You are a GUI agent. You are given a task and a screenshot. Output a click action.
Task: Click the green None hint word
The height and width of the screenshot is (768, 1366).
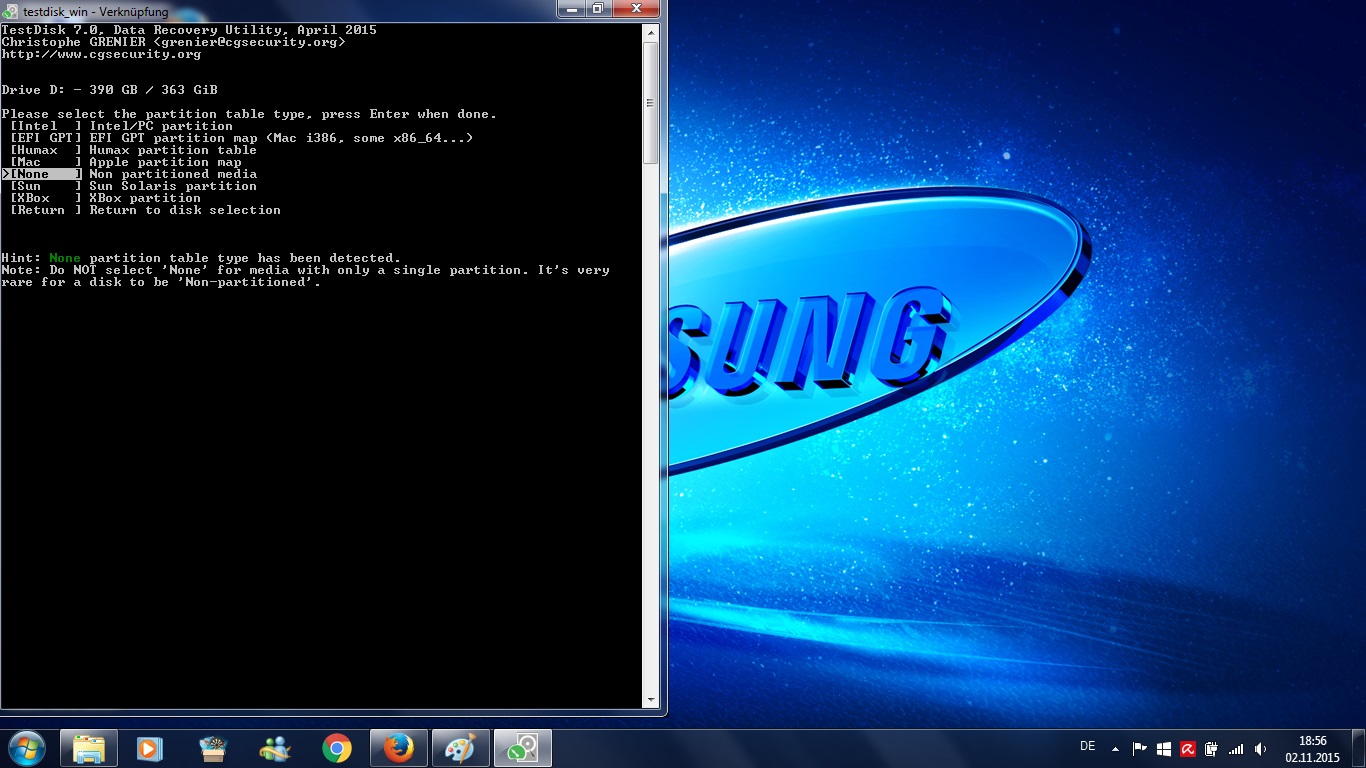[65, 258]
